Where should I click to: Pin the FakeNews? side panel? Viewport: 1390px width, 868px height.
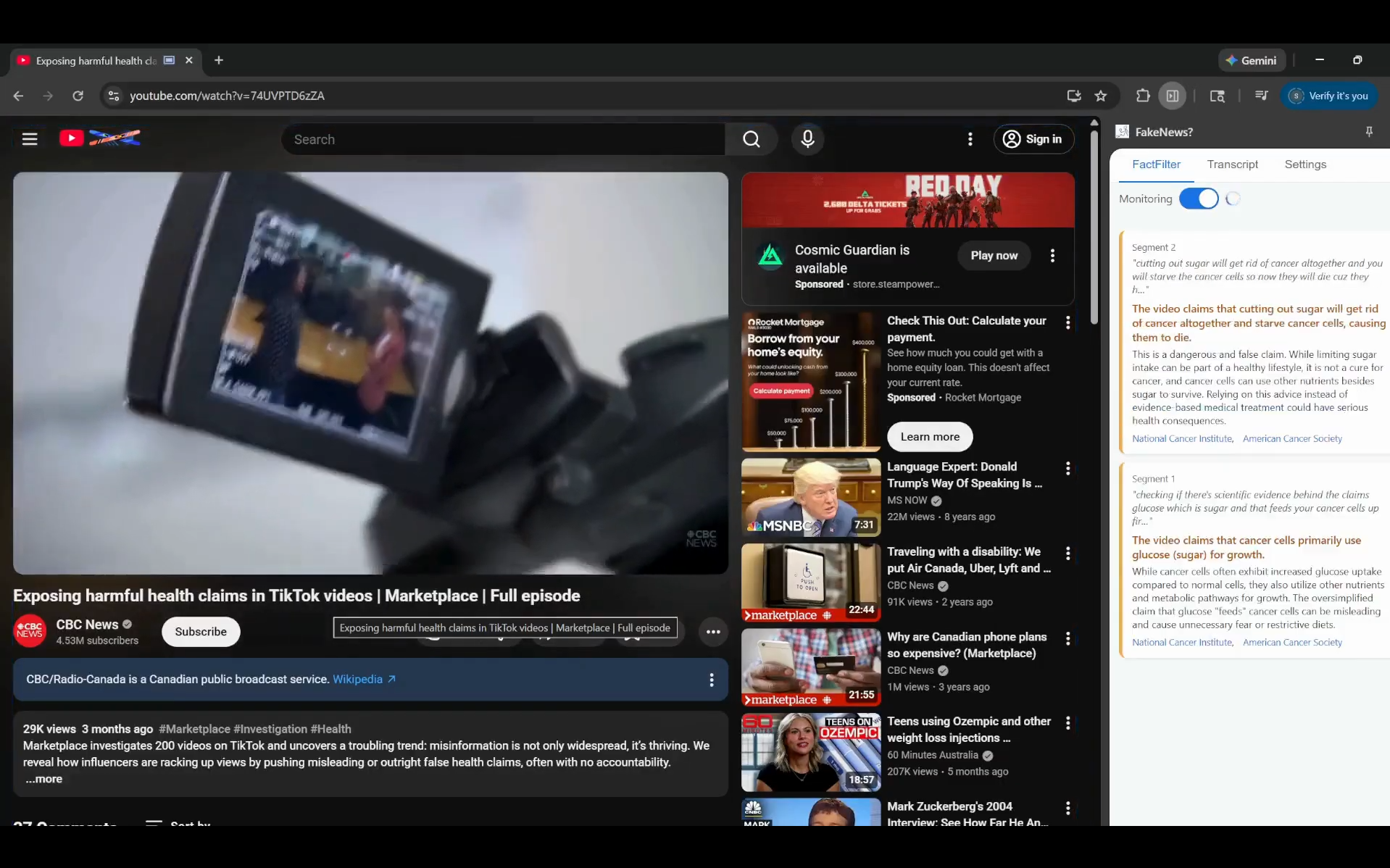(1369, 132)
